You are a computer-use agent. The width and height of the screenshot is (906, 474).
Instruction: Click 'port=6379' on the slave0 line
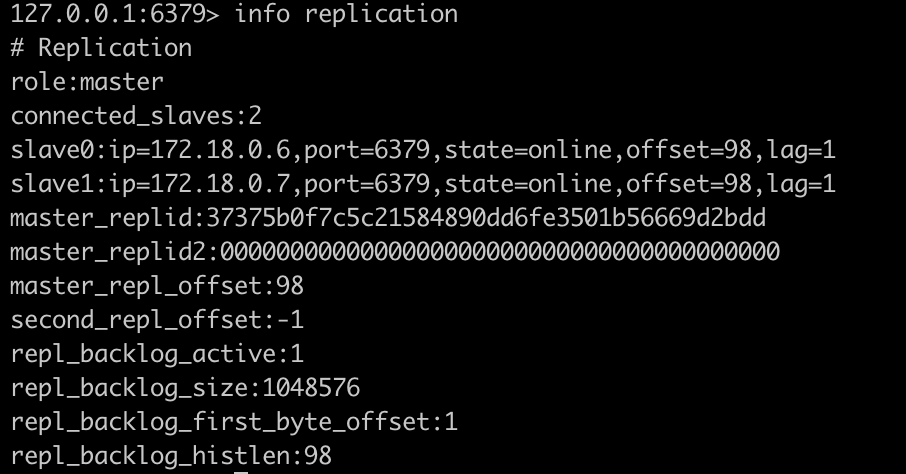click(367, 150)
